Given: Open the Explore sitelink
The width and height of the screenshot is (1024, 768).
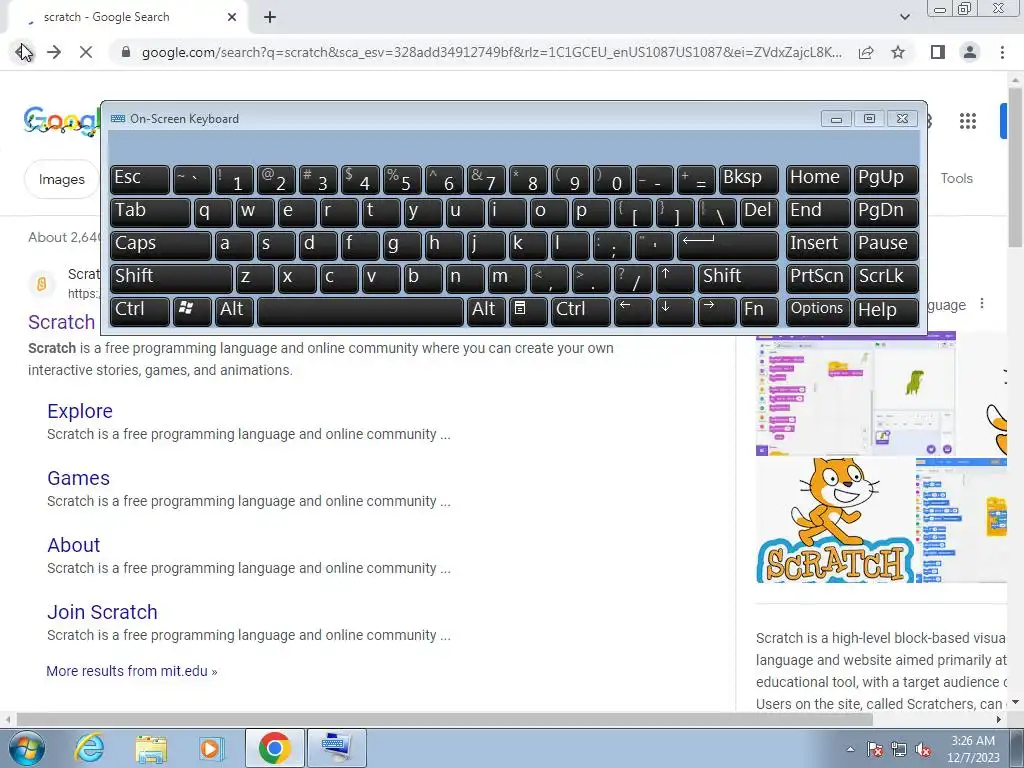Looking at the screenshot, I should [x=80, y=411].
